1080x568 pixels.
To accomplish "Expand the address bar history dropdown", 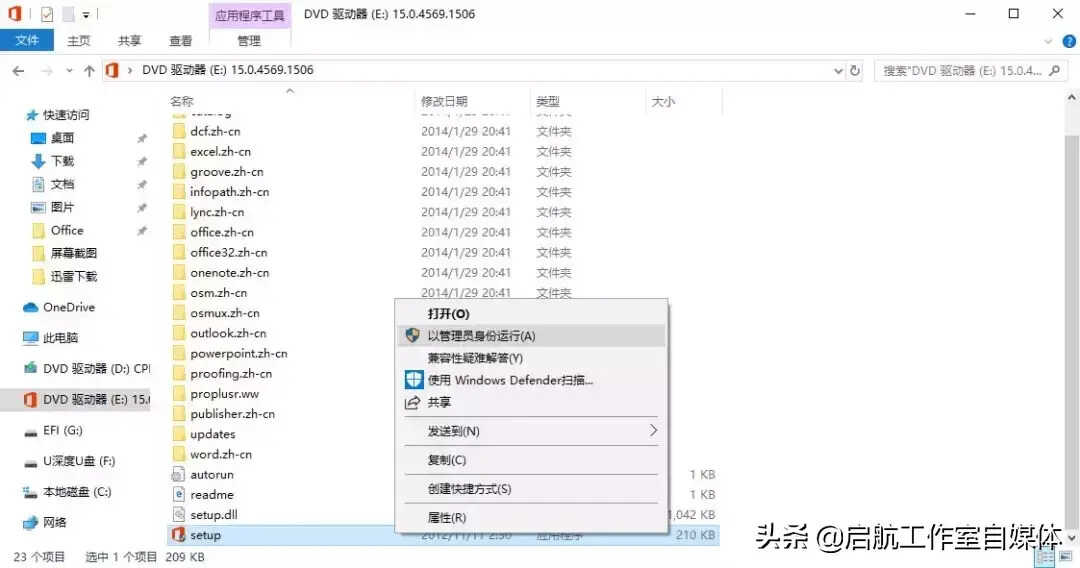I will pos(838,71).
